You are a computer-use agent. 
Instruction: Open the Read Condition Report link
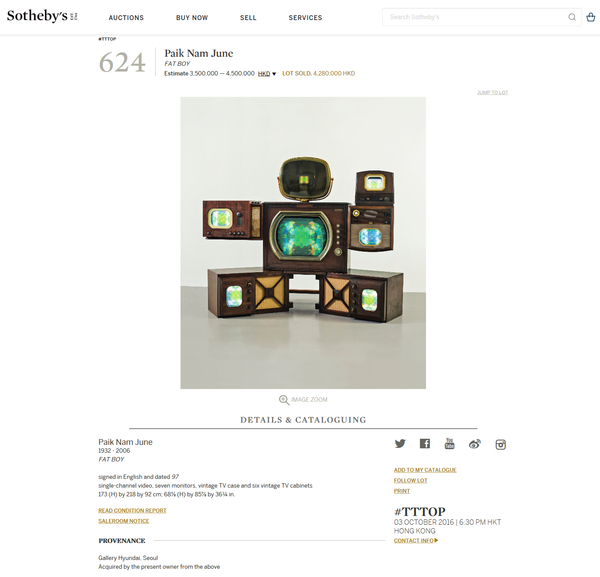132,510
